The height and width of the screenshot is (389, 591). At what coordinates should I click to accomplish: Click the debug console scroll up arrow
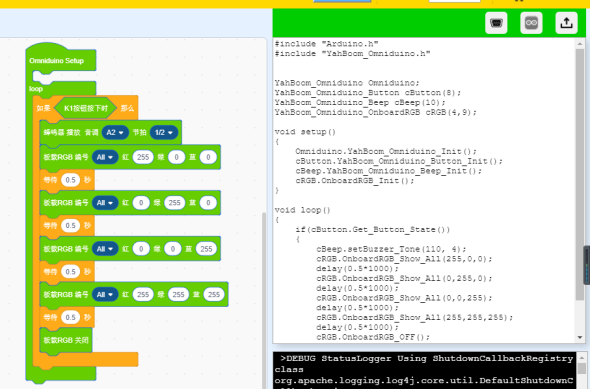(582, 357)
